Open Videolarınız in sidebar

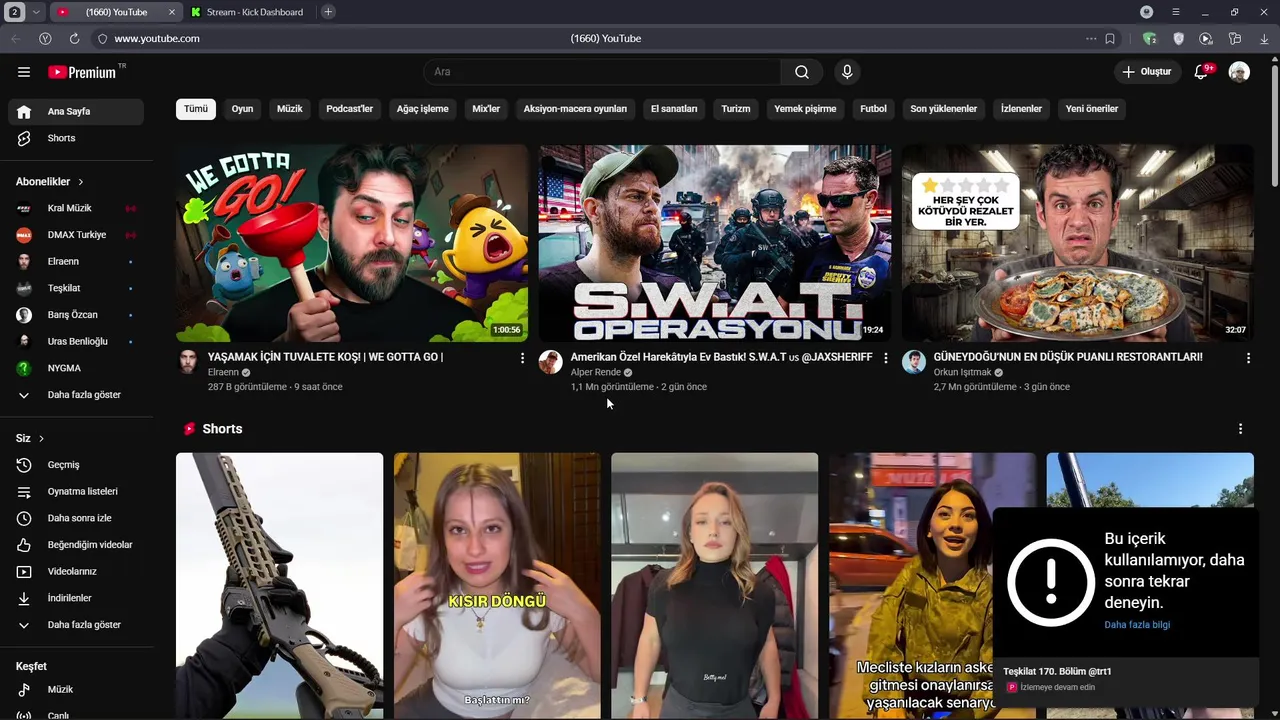[76, 571]
